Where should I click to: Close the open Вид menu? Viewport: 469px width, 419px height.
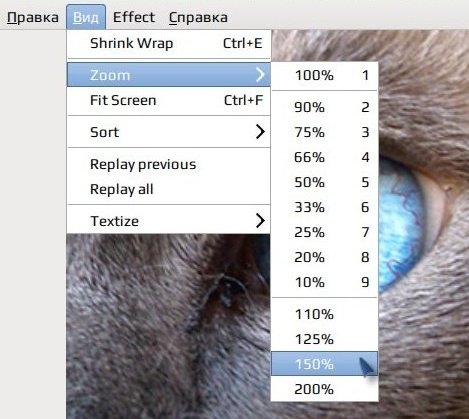pyautogui.click(x=86, y=17)
